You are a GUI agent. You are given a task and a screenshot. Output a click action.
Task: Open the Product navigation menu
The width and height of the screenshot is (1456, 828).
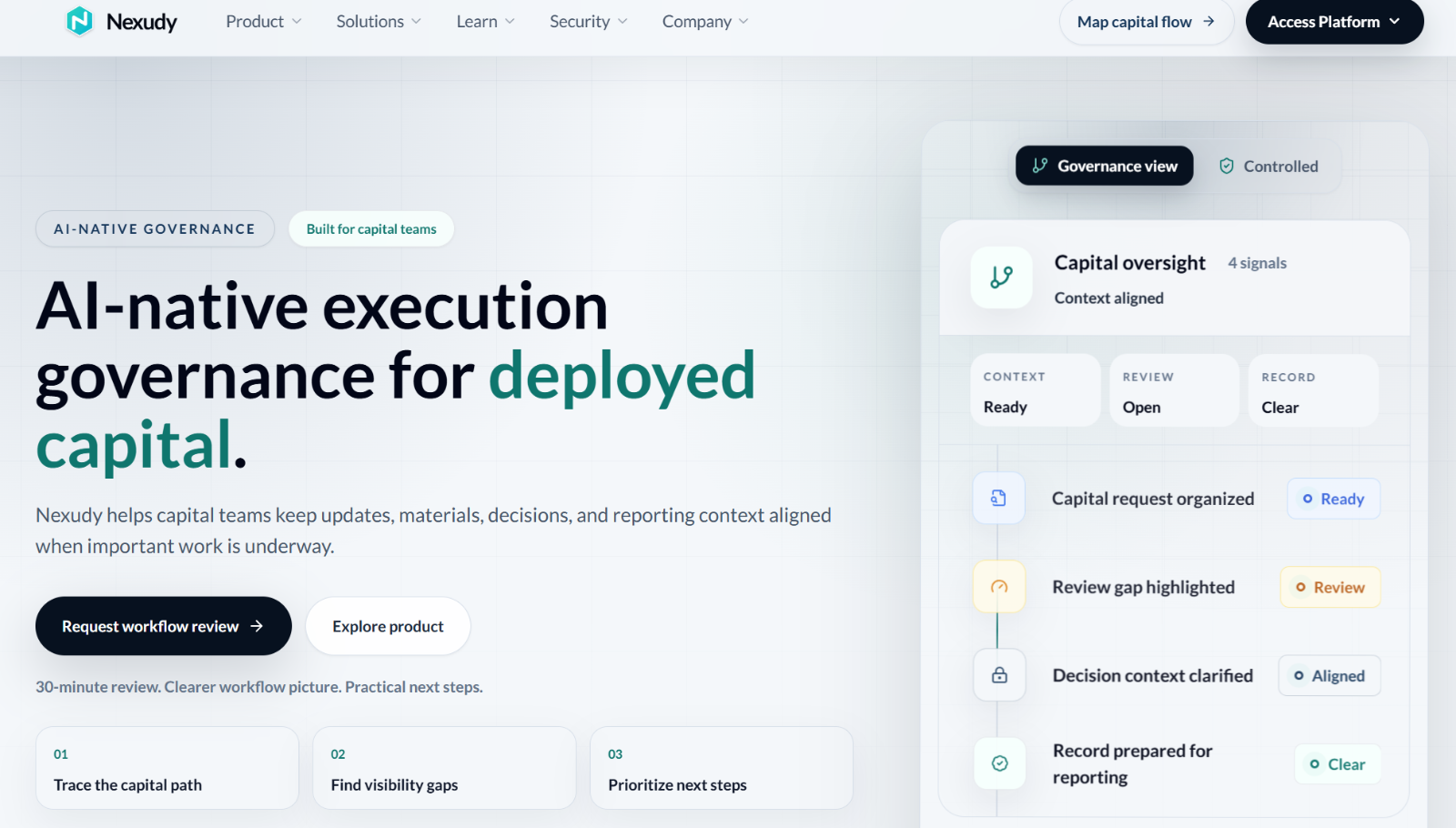tap(264, 21)
